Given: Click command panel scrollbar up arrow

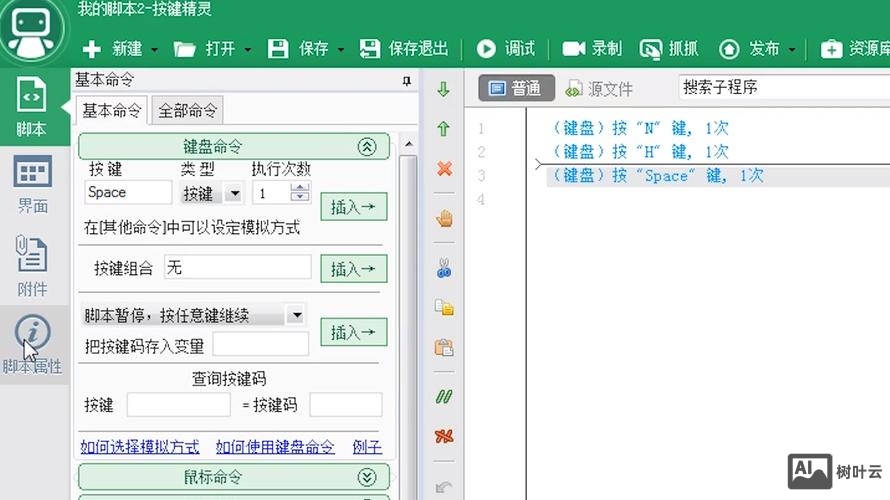Looking at the screenshot, I should click(408, 144).
